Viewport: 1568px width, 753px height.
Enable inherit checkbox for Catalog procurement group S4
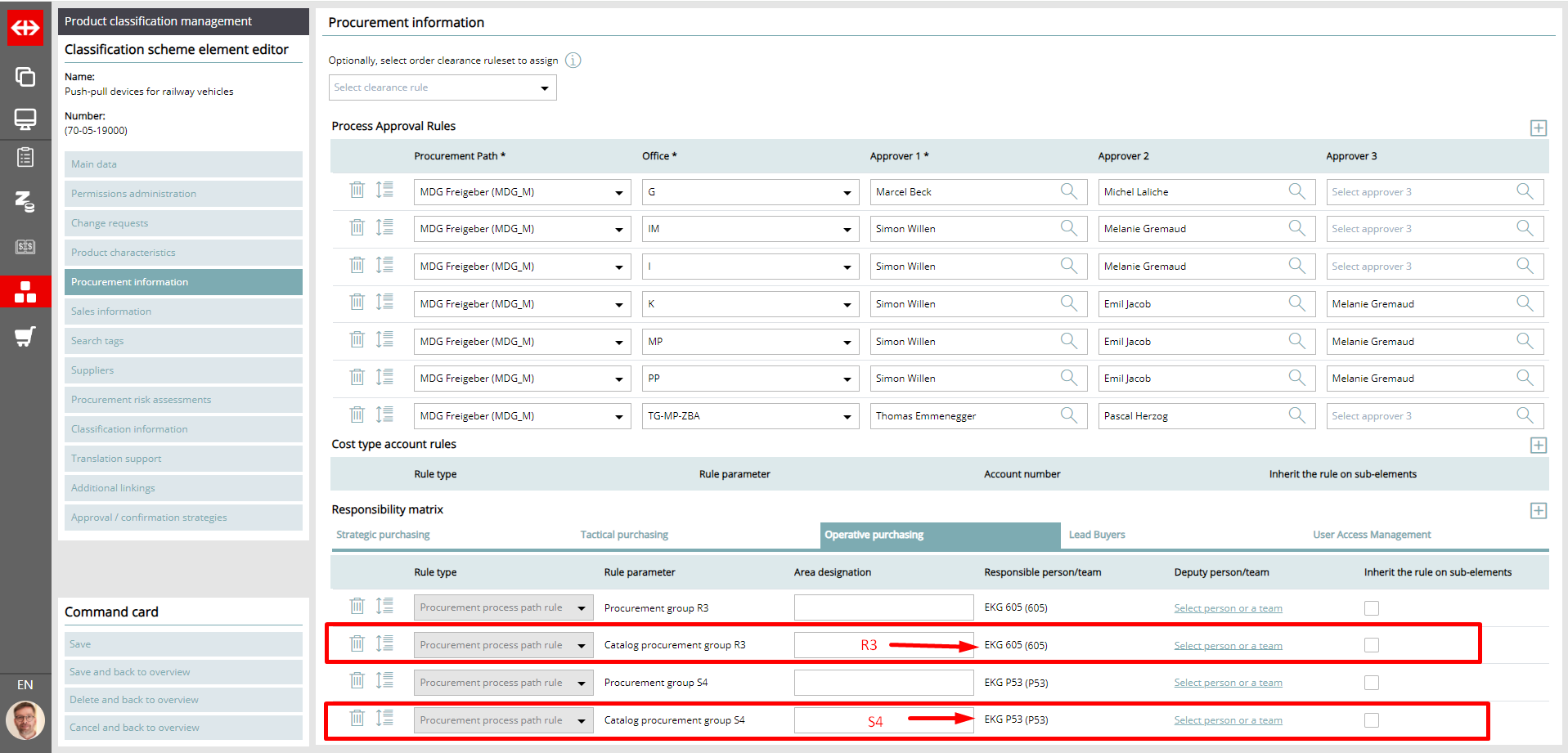(1372, 720)
